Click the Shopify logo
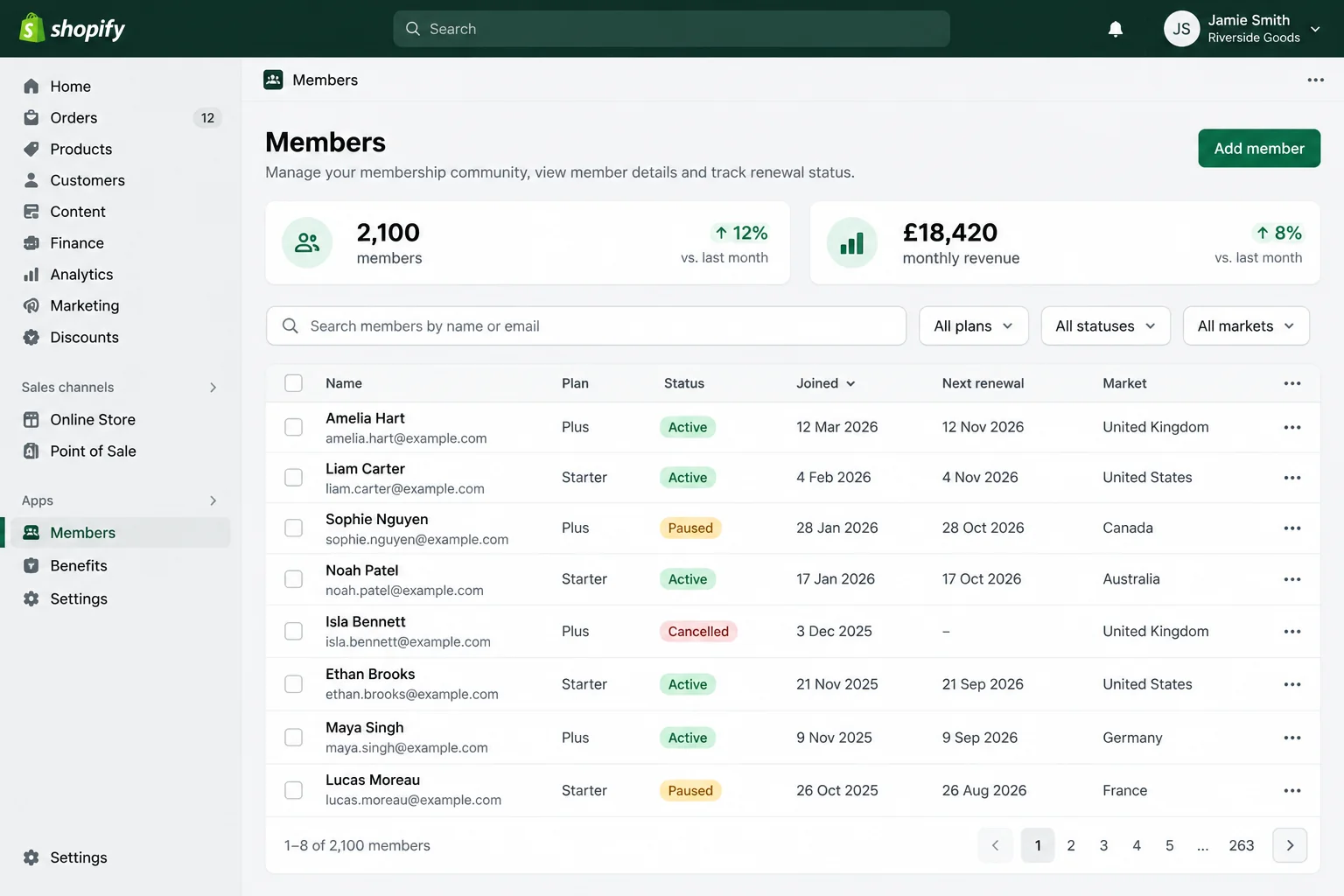This screenshot has height=896, width=1344. [73, 29]
